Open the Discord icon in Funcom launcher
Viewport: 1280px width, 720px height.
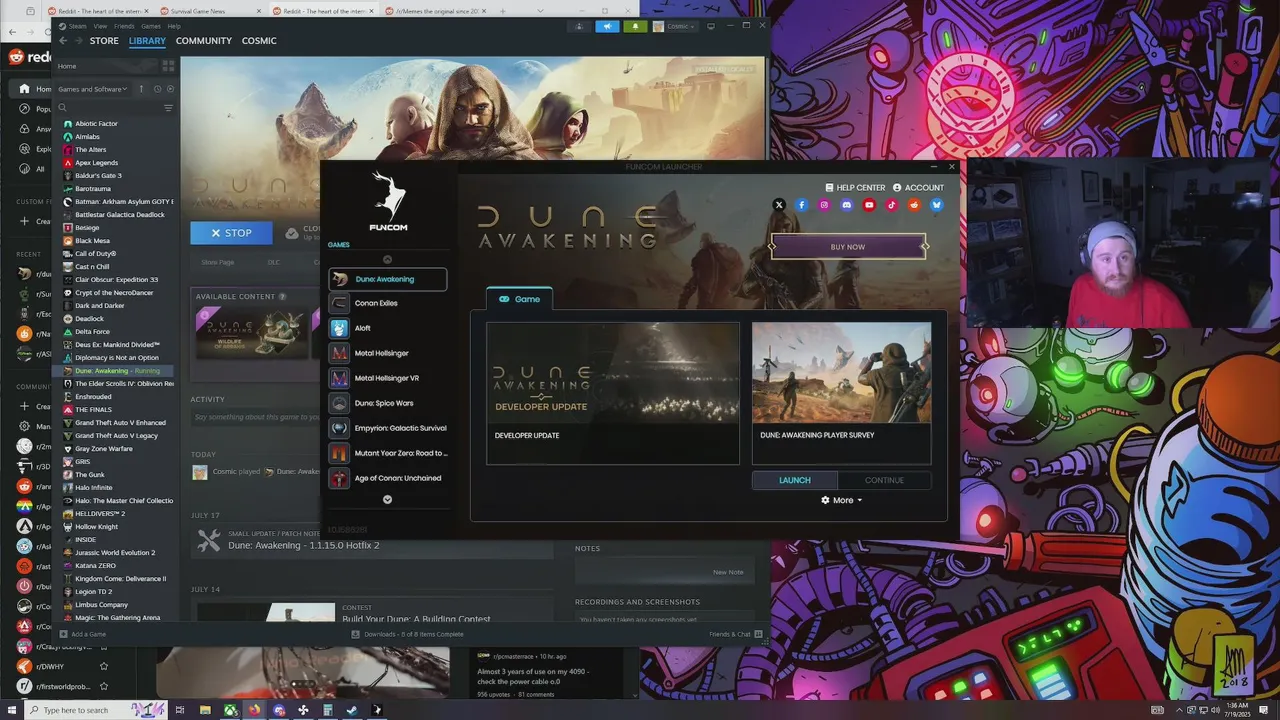pos(847,205)
